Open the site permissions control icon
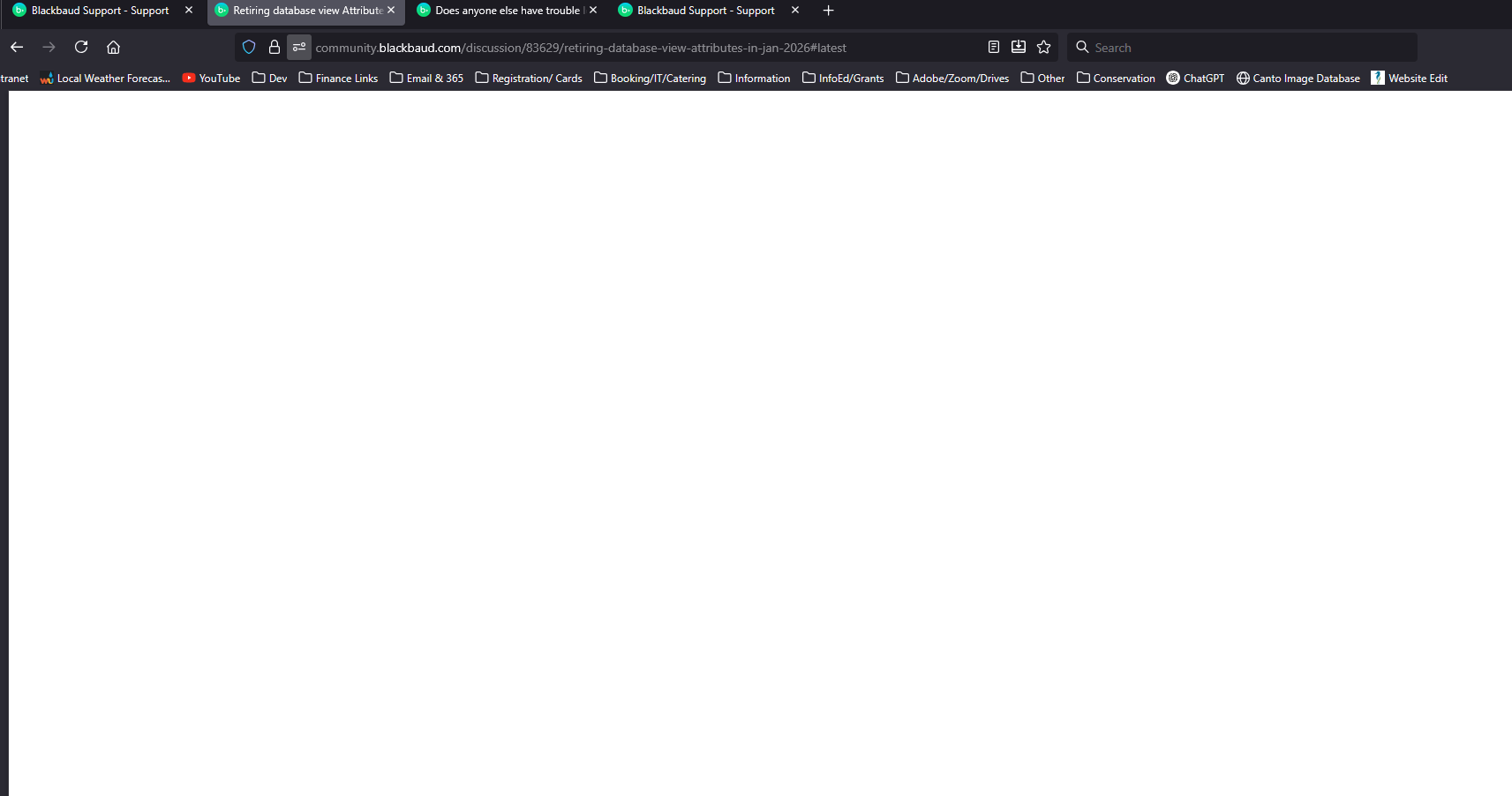Screen dimensions: 1512x796 click(x=299, y=47)
